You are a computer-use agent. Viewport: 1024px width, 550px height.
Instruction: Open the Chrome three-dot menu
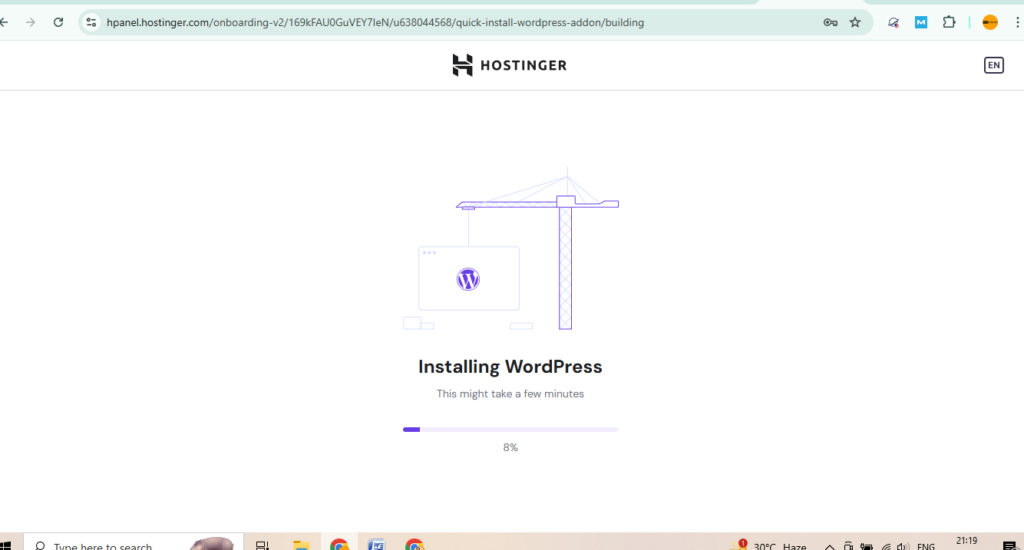(x=1017, y=22)
